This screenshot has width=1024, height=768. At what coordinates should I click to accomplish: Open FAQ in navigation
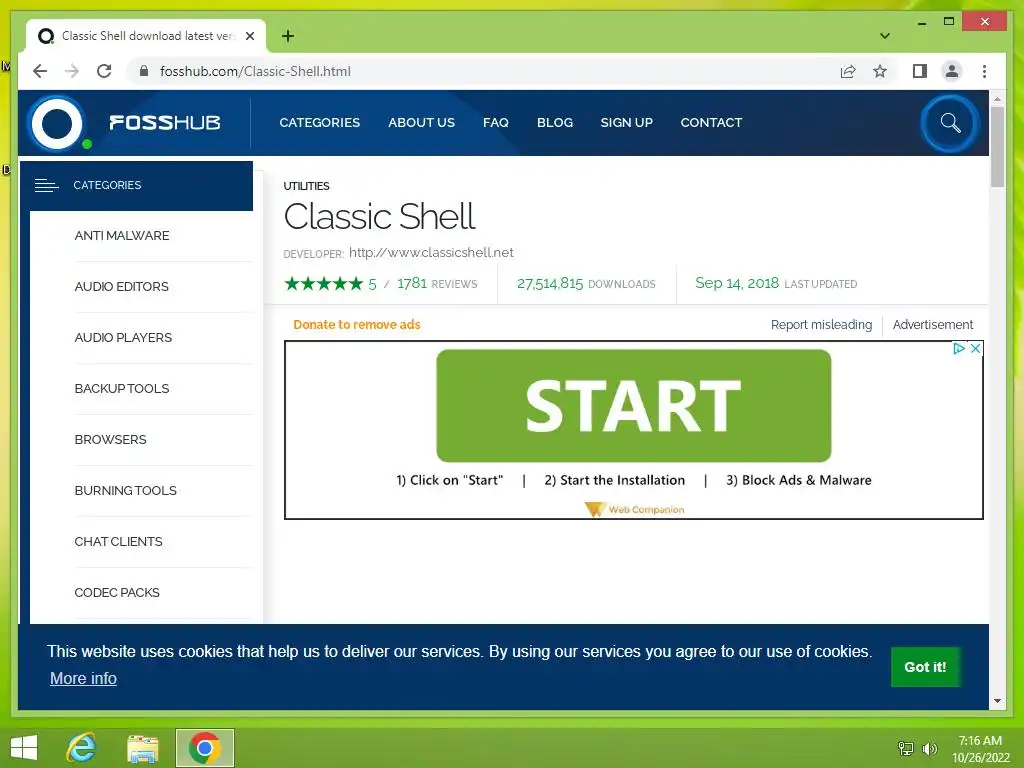pyautogui.click(x=496, y=123)
